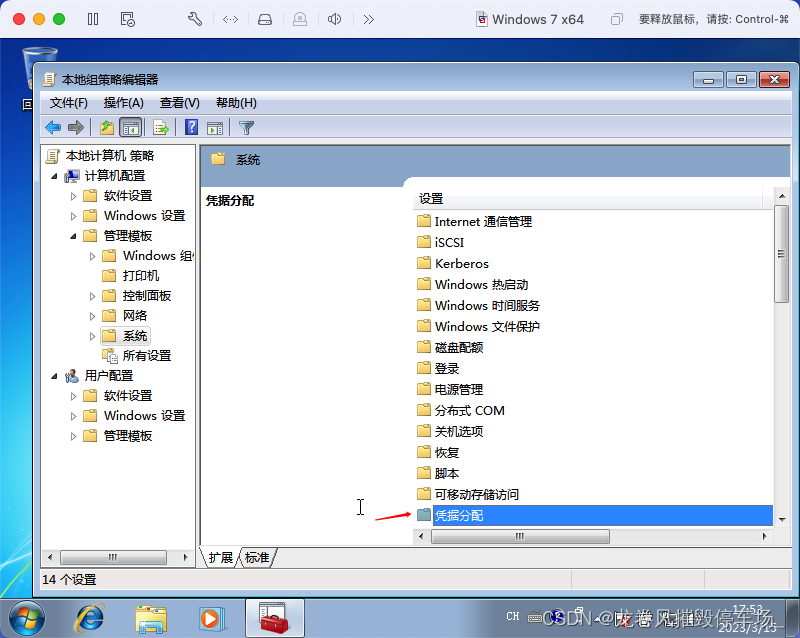Select the 关机选项 folder
800x638 pixels.
[459, 431]
